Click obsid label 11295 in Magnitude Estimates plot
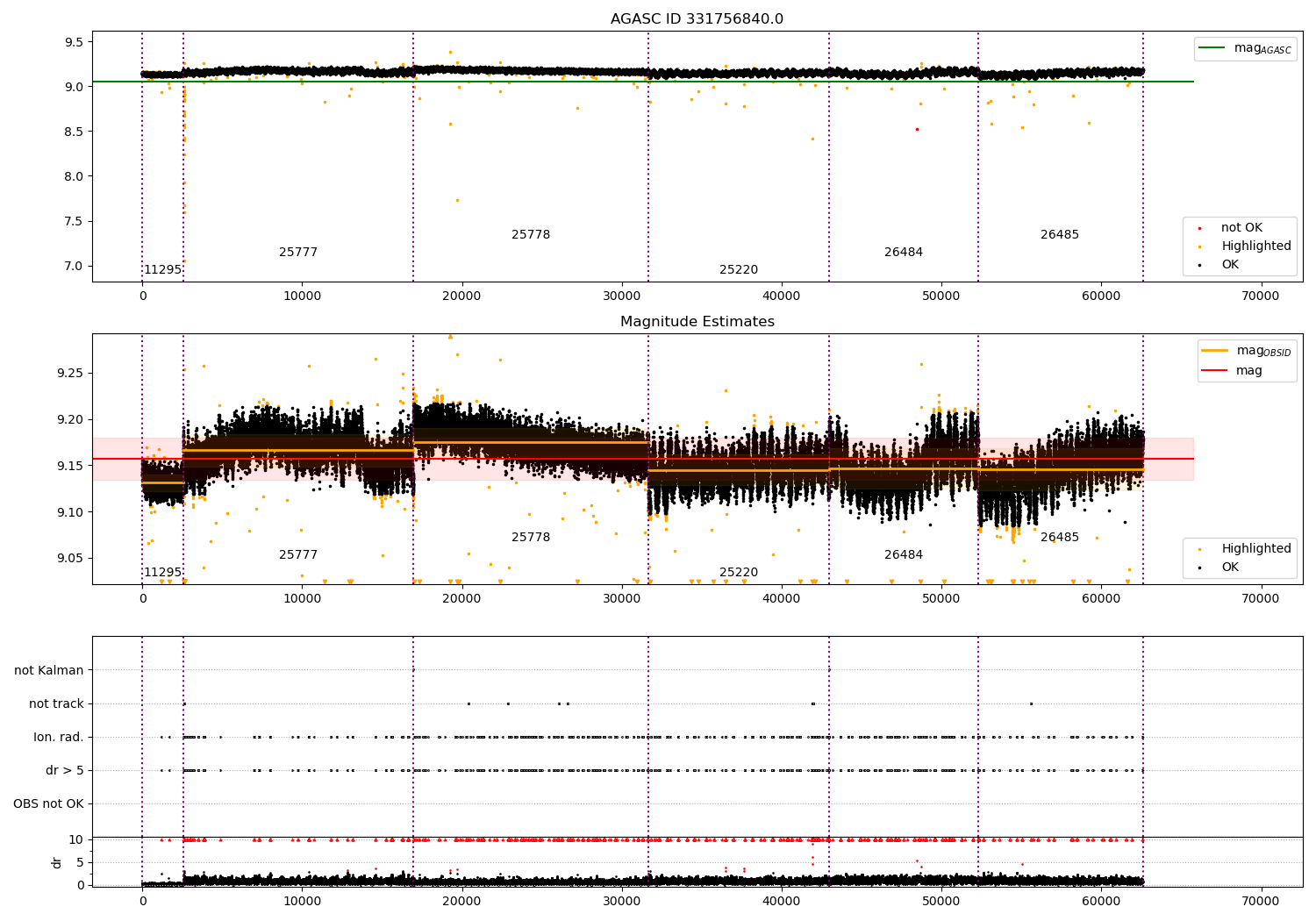The width and height of the screenshot is (1316, 921). tap(163, 573)
